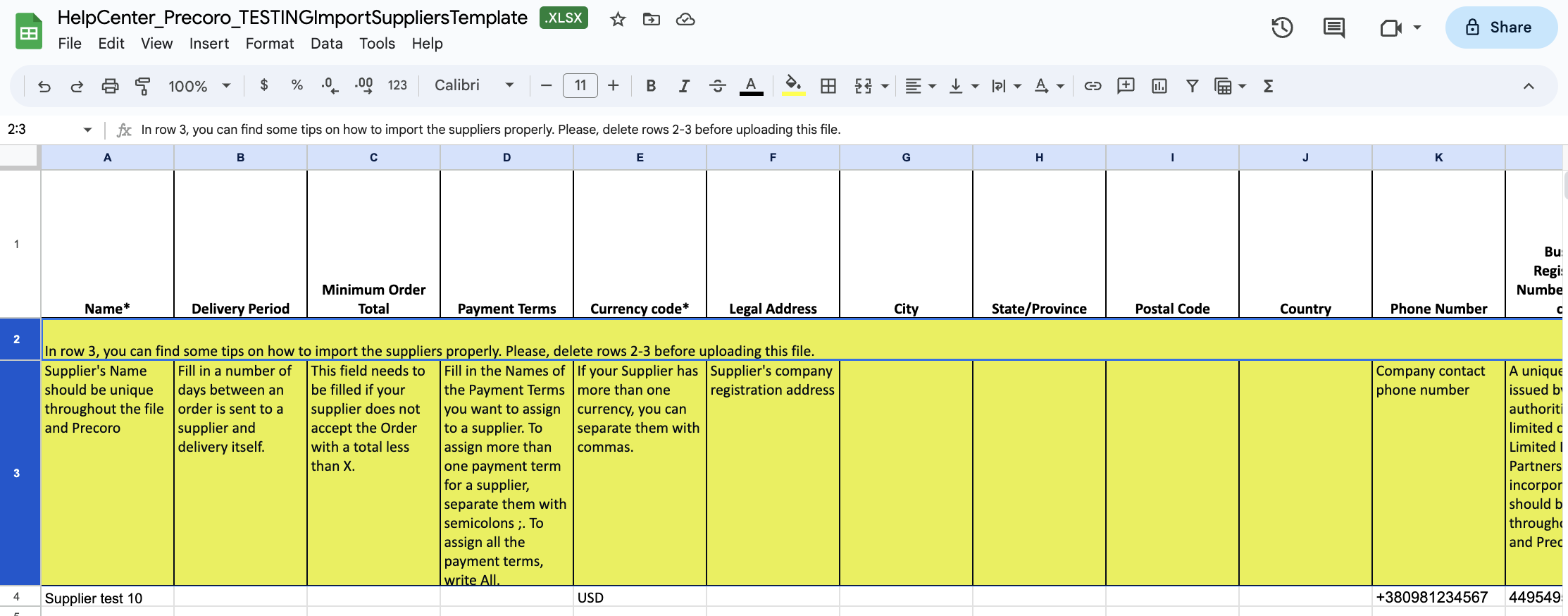Screen dimensions: 1568x616
Task: Click the create filter icon
Action: click(x=1192, y=86)
